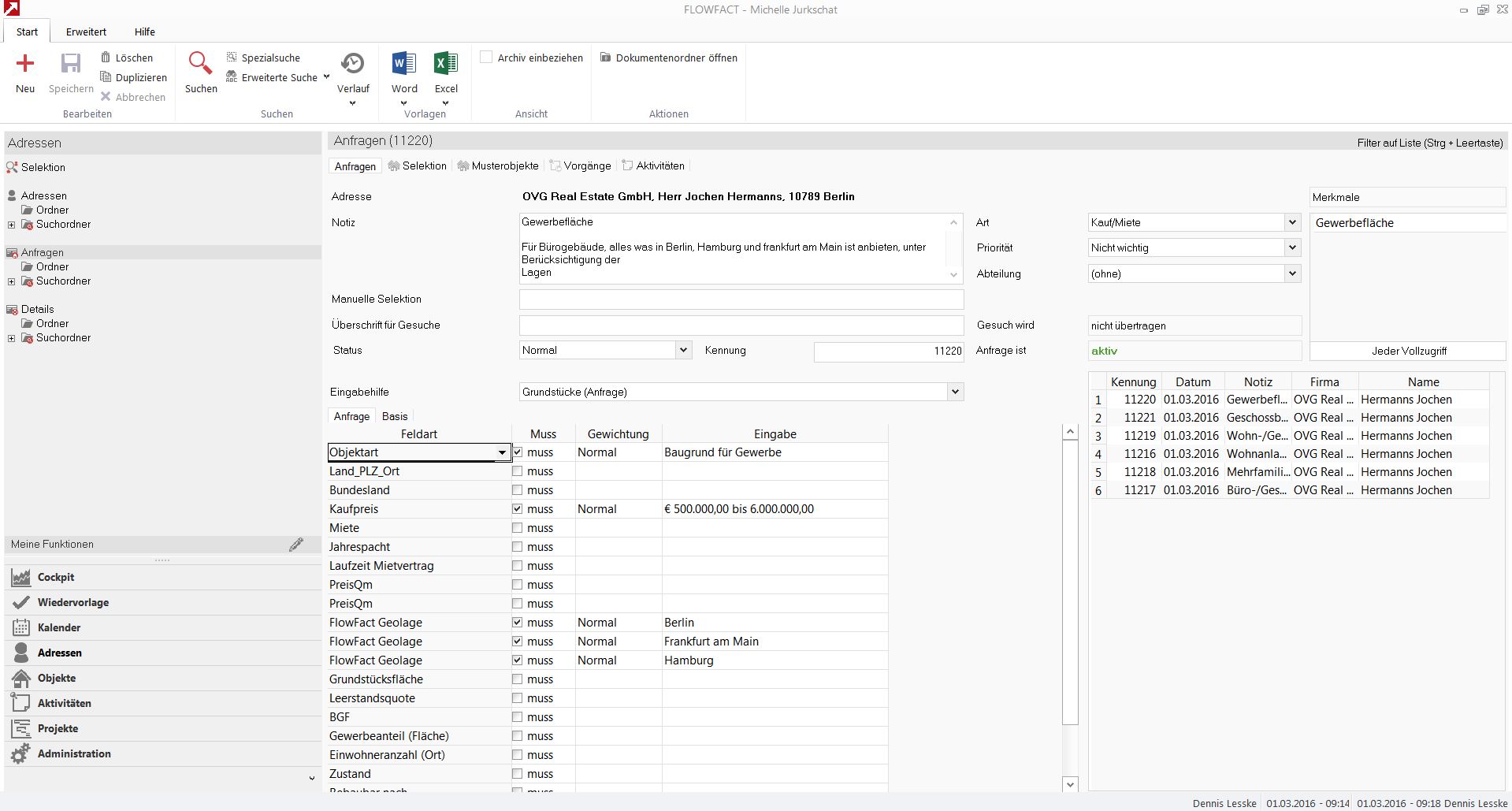
Task: Open the Excel templates icon
Action: [x=445, y=64]
